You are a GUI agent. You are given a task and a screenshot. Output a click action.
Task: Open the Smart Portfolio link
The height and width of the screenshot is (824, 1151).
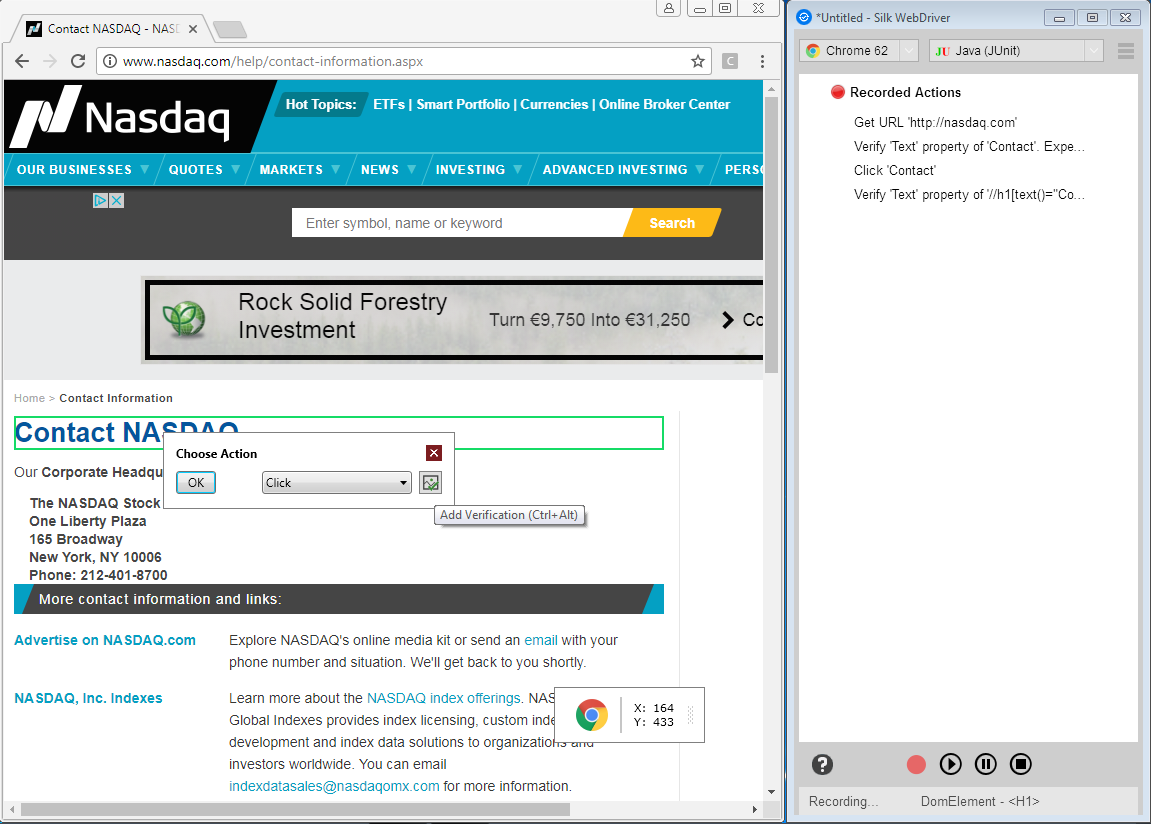click(463, 104)
